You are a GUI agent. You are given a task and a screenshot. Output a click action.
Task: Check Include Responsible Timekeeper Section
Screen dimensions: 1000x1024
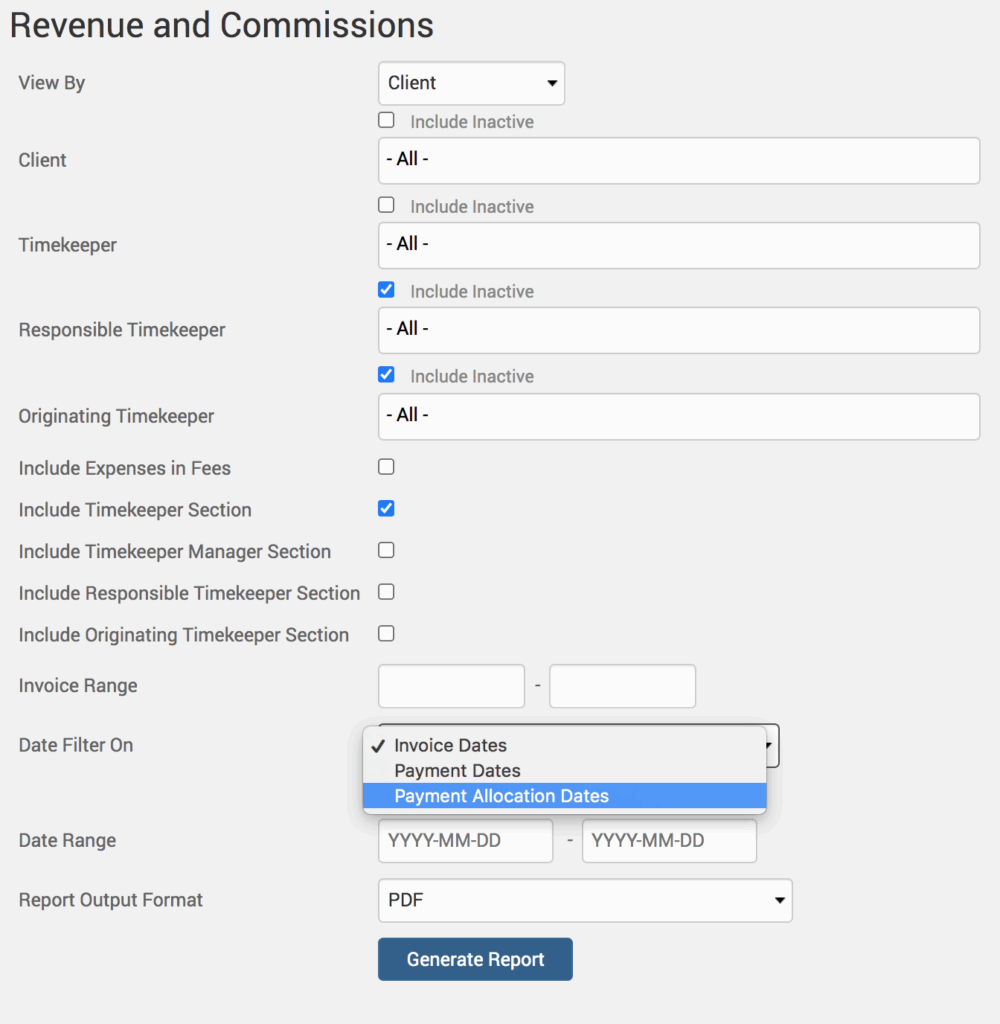click(x=386, y=592)
